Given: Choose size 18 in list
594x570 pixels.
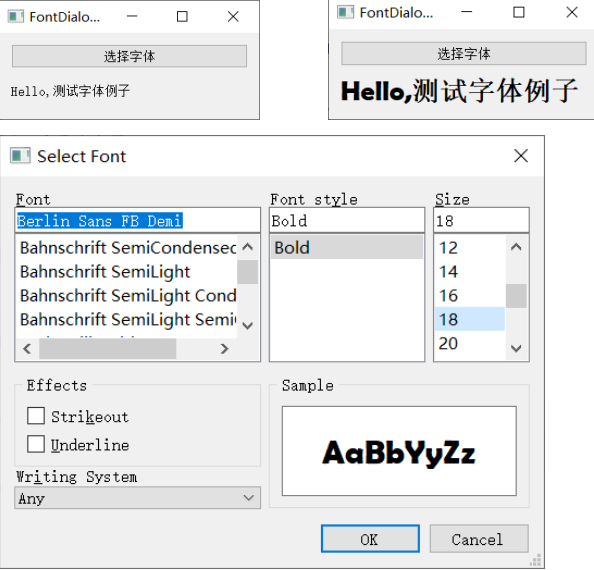Looking at the screenshot, I should (x=470, y=319).
